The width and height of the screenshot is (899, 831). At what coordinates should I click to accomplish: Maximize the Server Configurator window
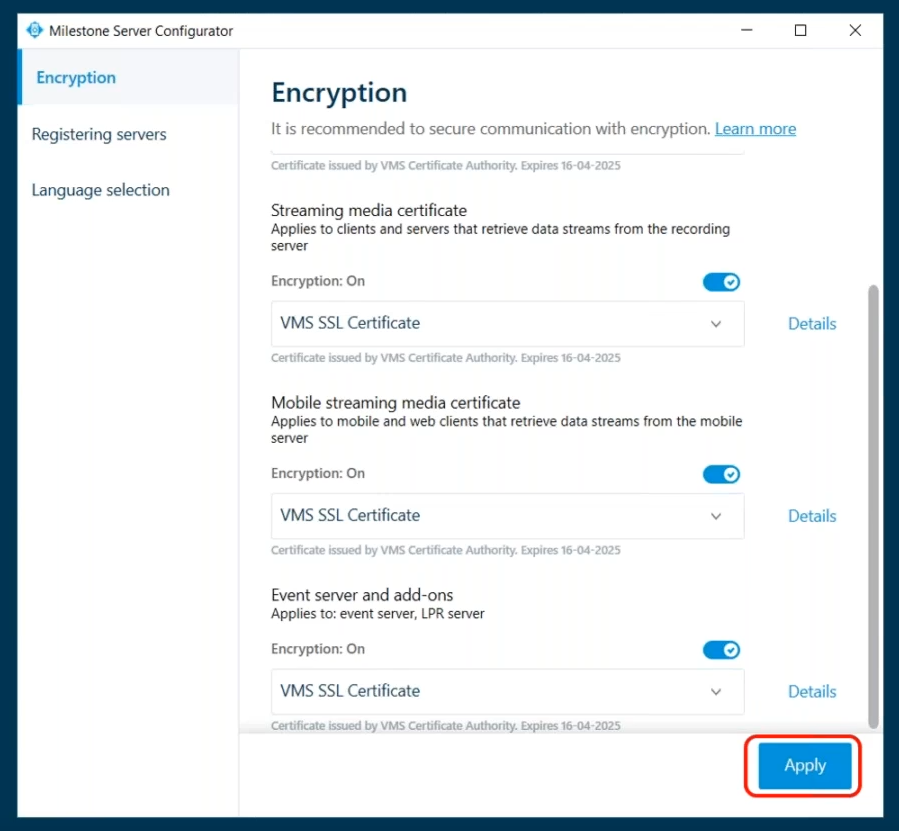800,31
